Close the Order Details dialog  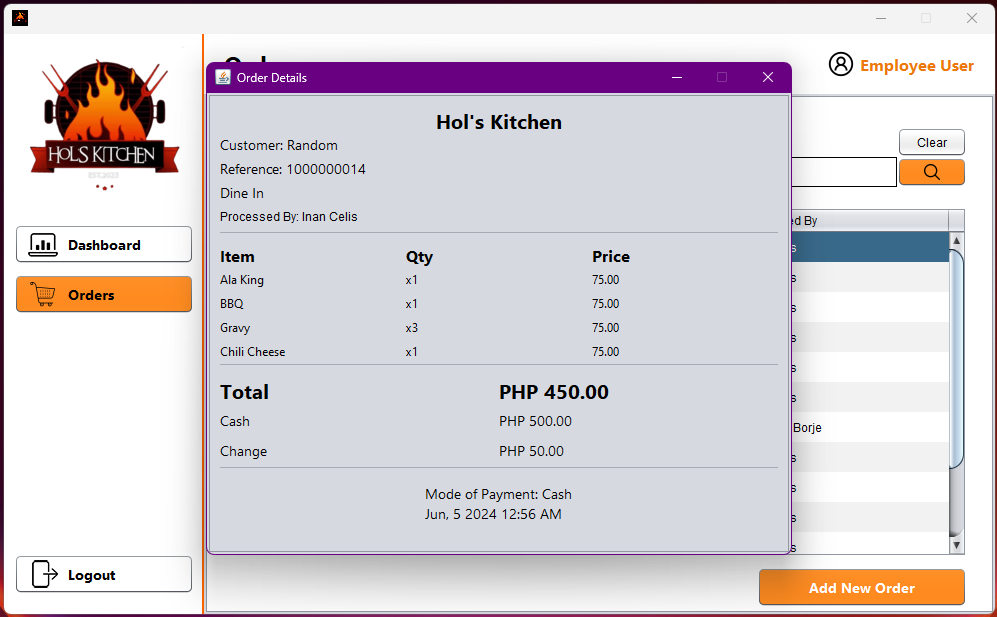coord(768,77)
